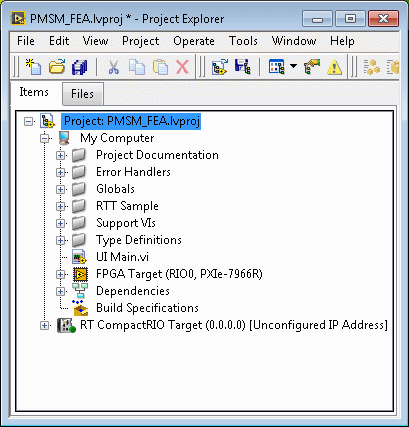
Task: Click the red X Delete icon
Action: coord(182,67)
